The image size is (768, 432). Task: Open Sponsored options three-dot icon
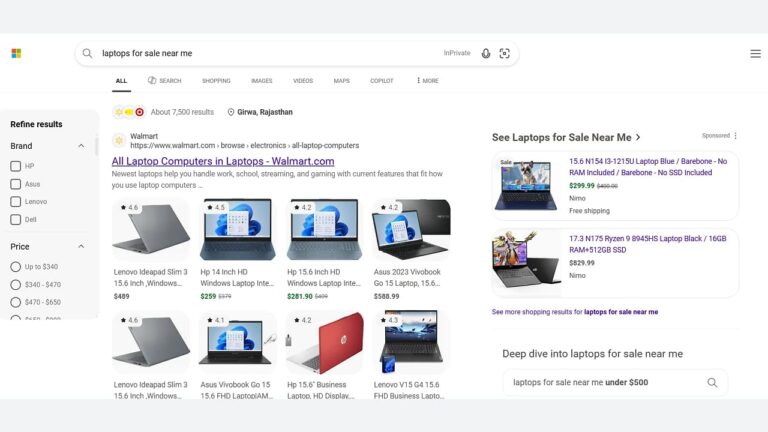pos(735,136)
